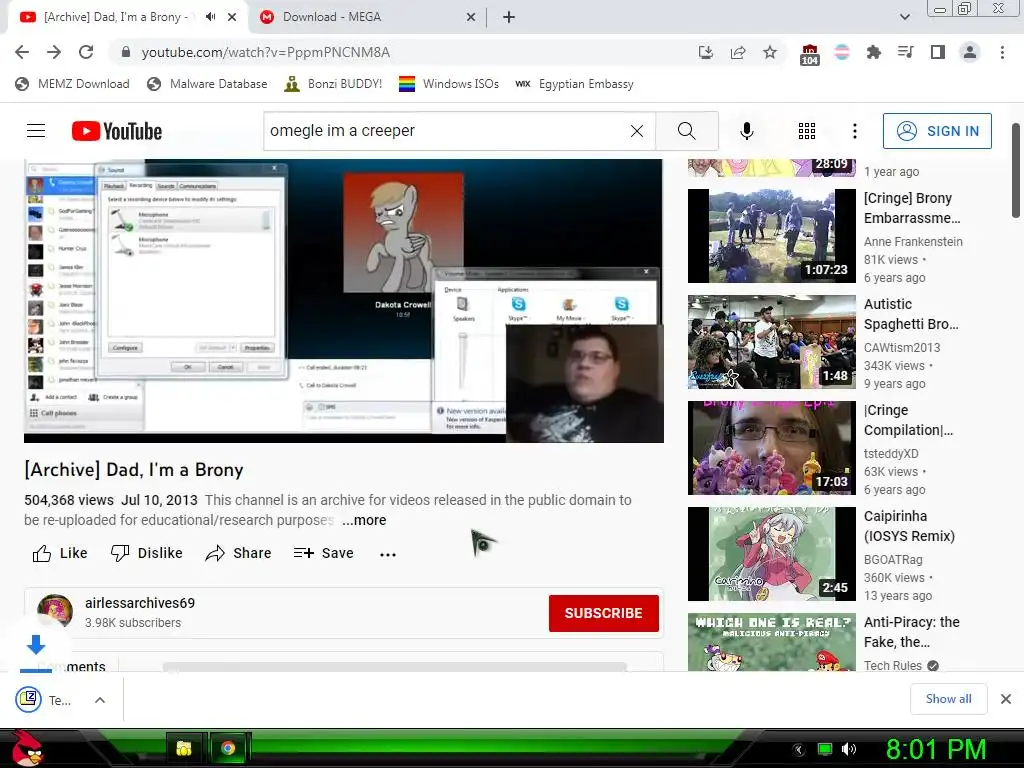This screenshot has width=1024, height=768.
Task: Share this page icon in address bar
Action: [738, 52]
